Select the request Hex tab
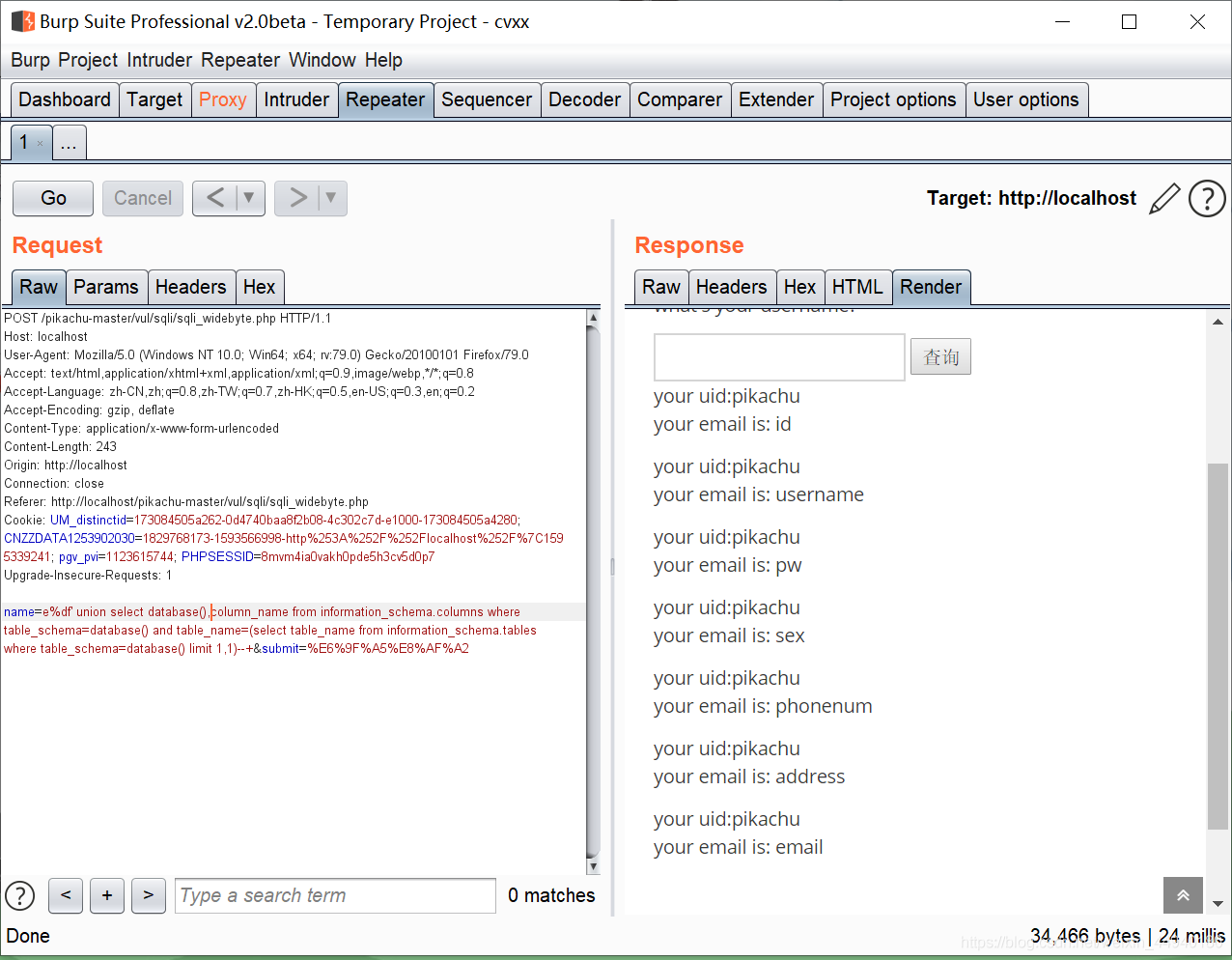Image resolution: width=1232 pixels, height=960 pixels. point(260,287)
